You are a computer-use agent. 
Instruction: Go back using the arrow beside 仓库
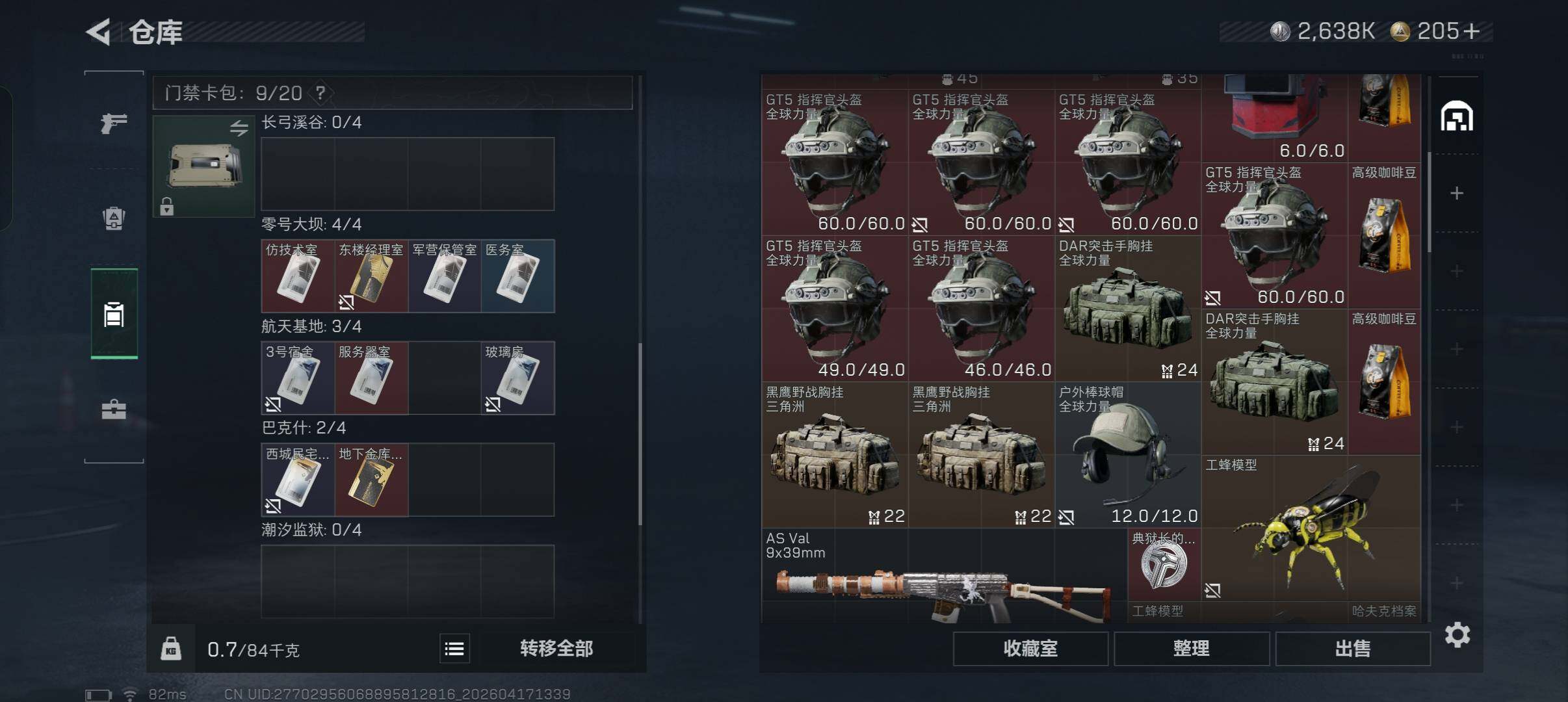98,31
